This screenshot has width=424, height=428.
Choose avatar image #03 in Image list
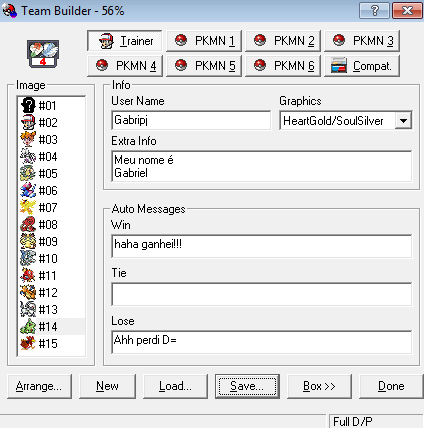(52, 139)
